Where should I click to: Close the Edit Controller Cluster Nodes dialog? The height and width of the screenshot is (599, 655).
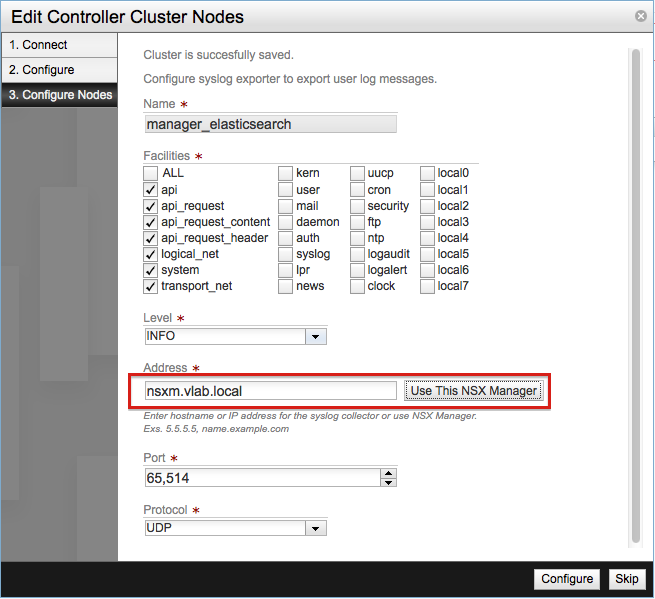click(x=640, y=16)
